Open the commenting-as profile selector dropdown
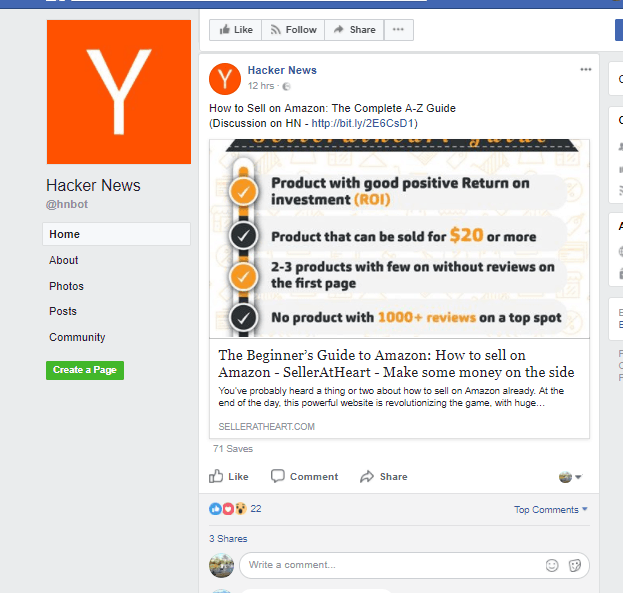The height and width of the screenshot is (593, 623). coord(570,477)
